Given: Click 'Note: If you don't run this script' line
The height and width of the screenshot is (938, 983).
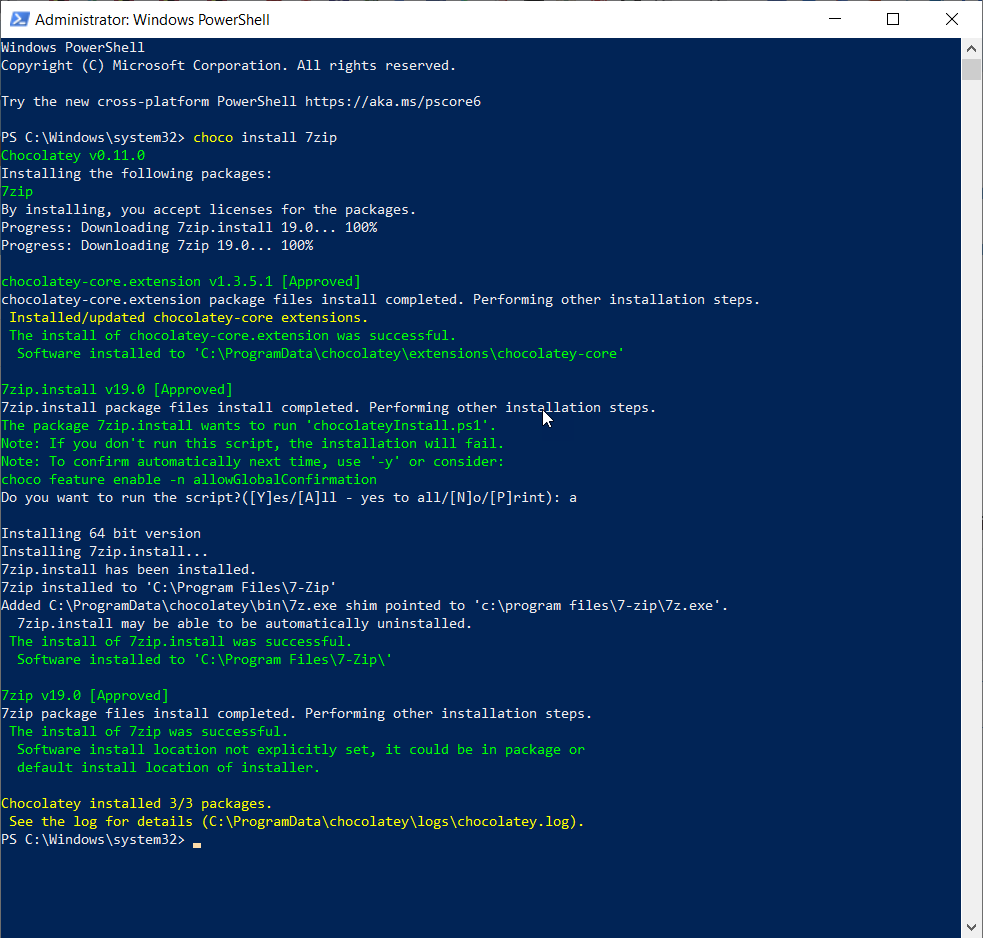Looking at the screenshot, I should pyautogui.click(x=253, y=444).
